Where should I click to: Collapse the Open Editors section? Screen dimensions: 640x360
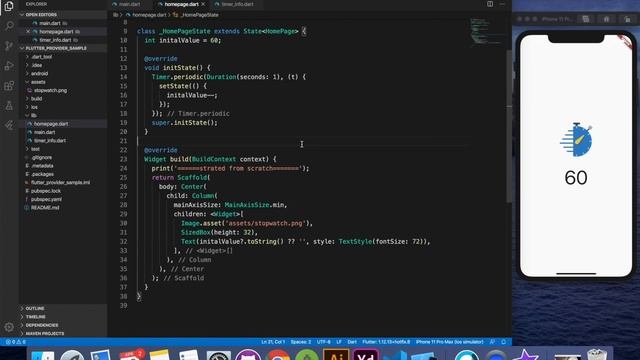[41, 15]
